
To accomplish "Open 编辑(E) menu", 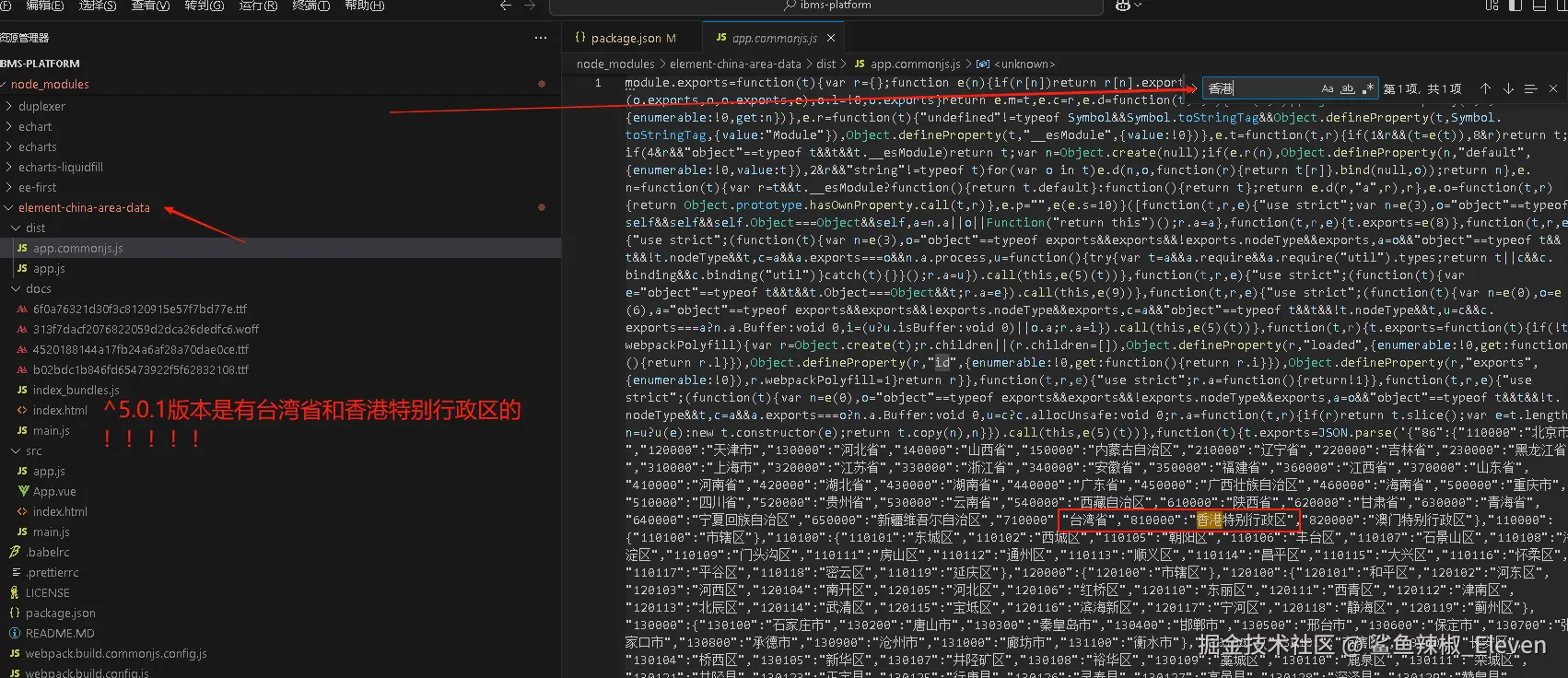I will (x=45, y=6).
